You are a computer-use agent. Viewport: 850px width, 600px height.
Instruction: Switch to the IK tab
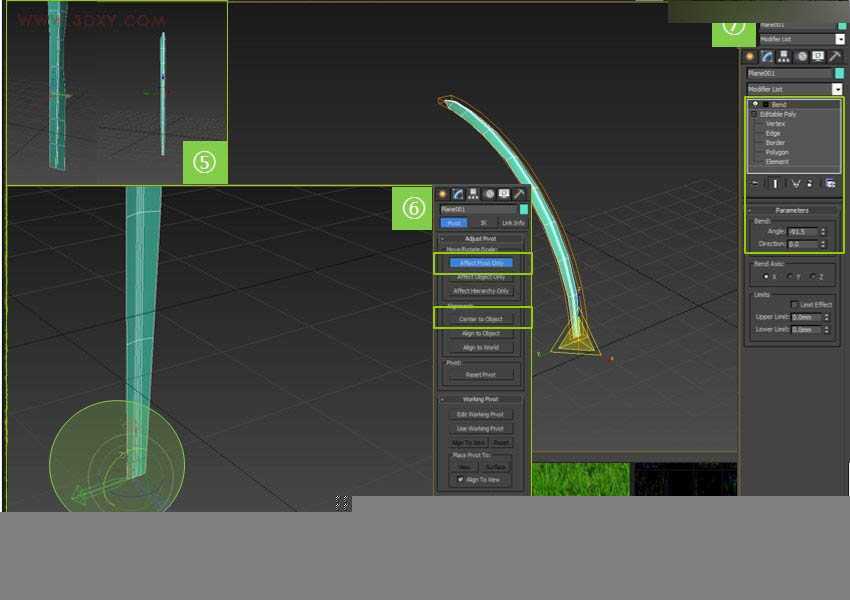coord(484,223)
